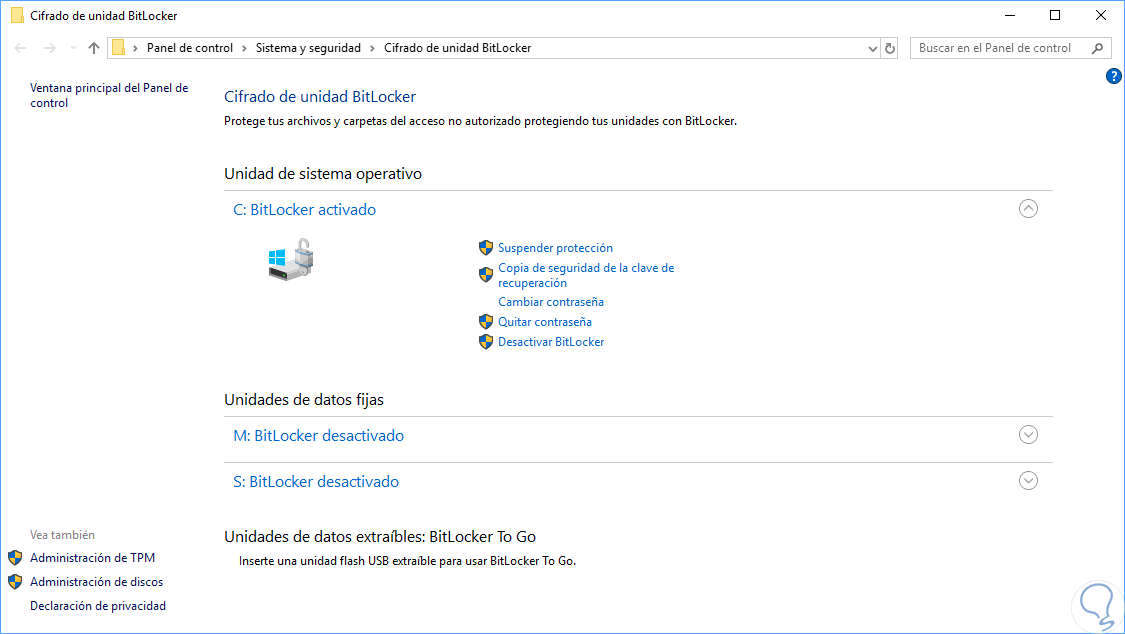The width and height of the screenshot is (1125, 634).
Task: Open Administración de discos link
Action: pos(97,582)
